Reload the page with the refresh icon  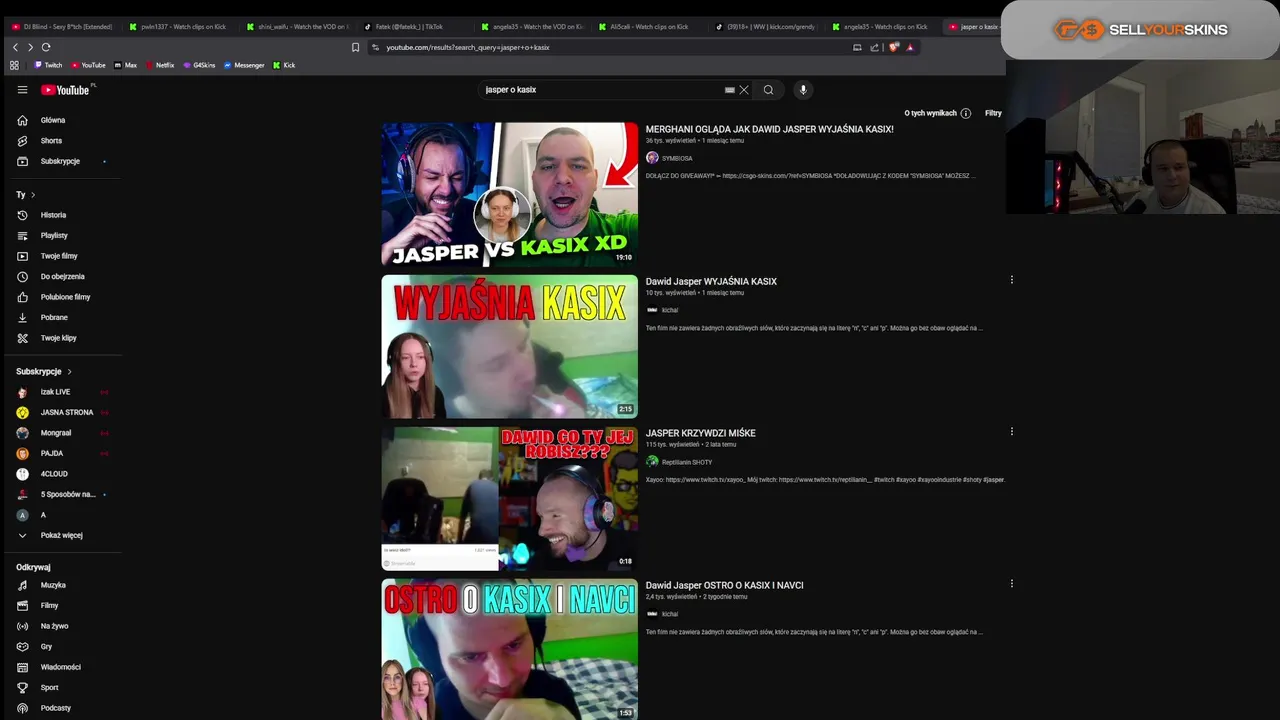(46, 47)
